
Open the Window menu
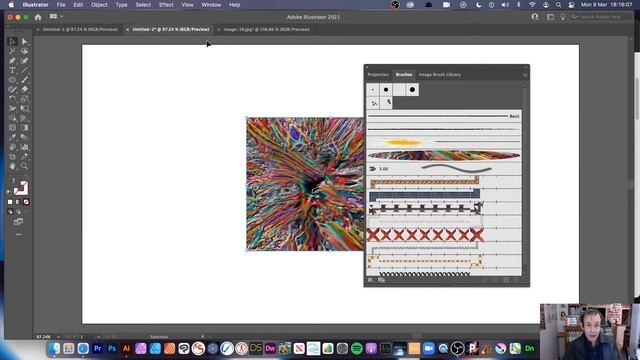pos(211,5)
